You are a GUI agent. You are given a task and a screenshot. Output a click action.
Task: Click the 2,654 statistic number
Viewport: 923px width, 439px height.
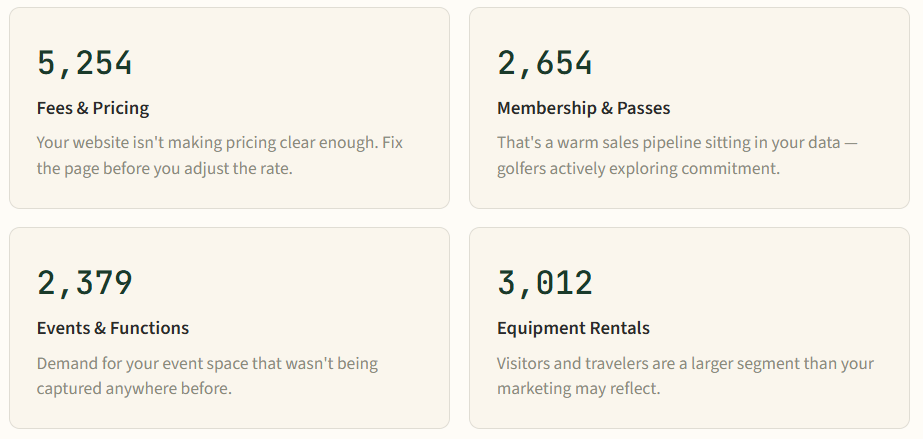click(544, 63)
